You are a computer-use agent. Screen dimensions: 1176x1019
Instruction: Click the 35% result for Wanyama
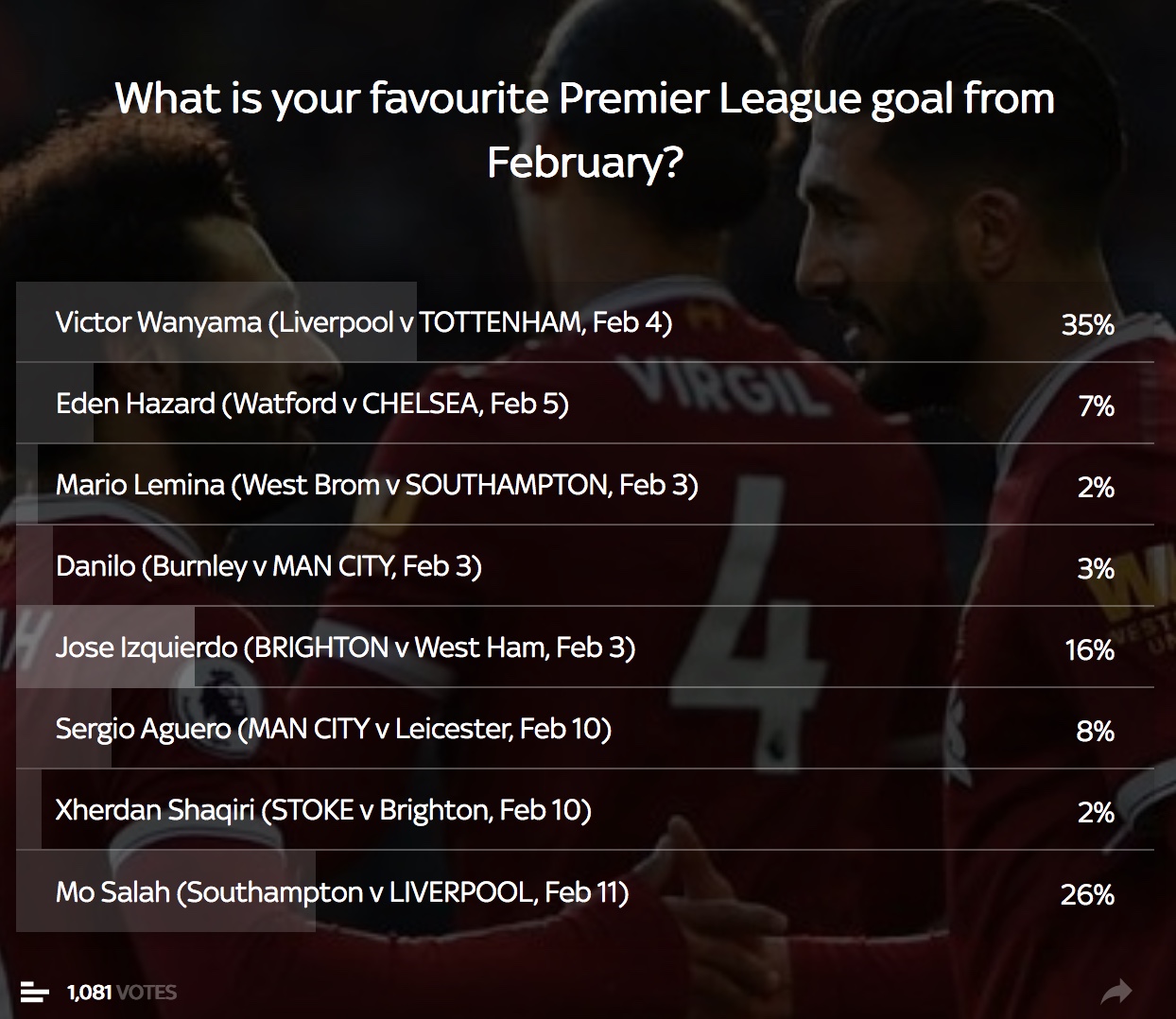click(1088, 325)
